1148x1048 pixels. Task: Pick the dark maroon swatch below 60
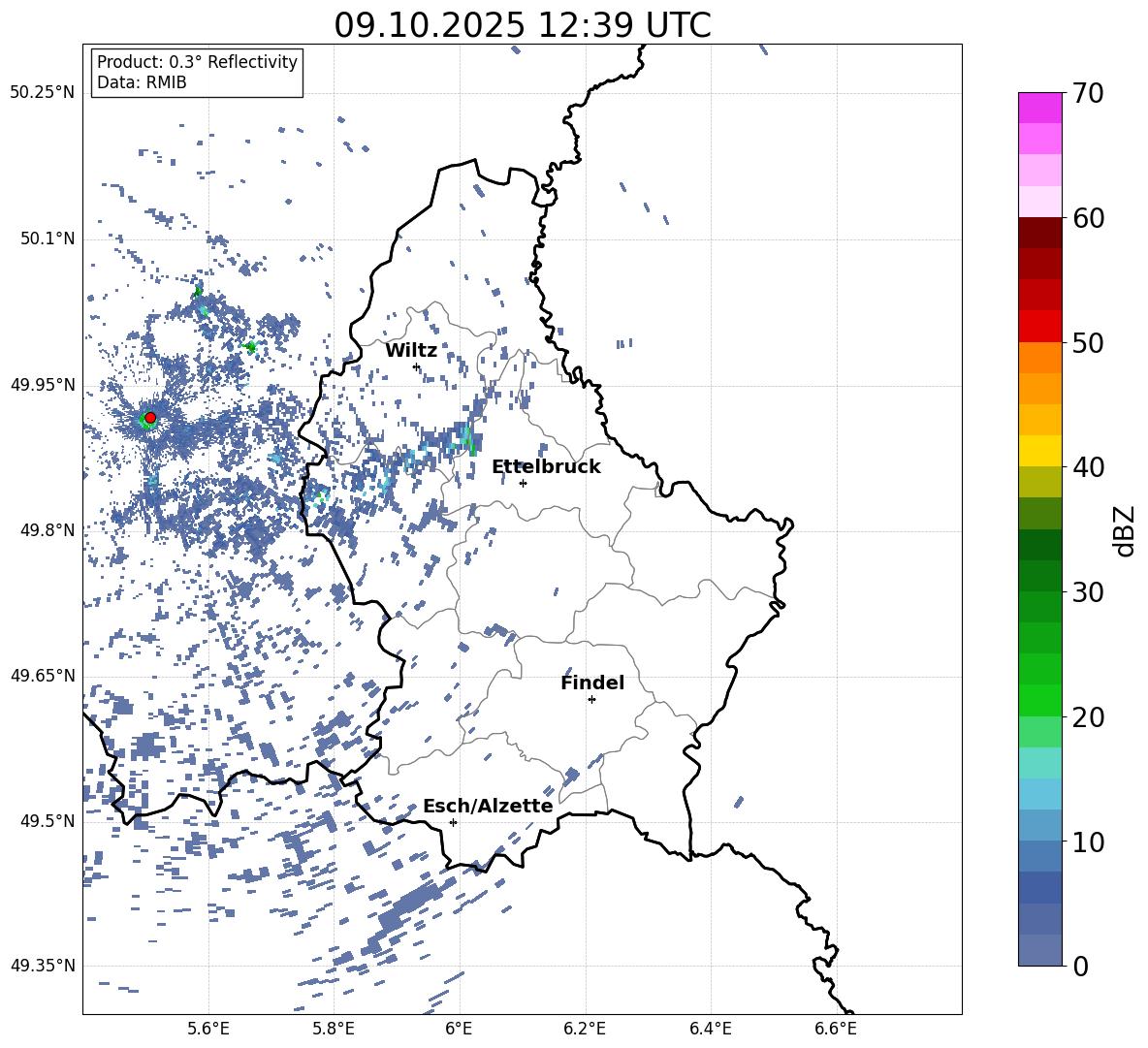pos(1040,233)
